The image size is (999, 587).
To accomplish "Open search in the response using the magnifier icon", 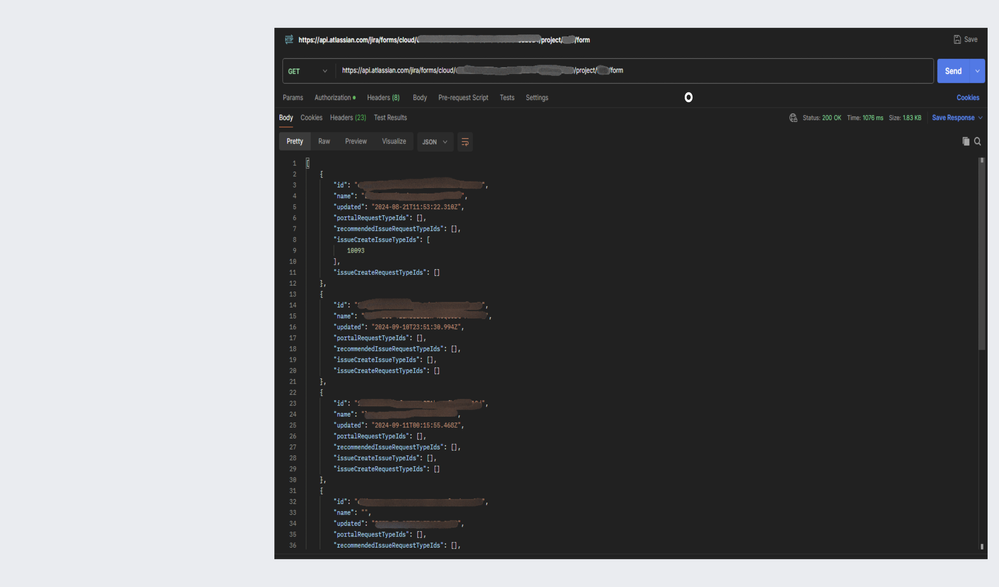I will click(977, 141).
